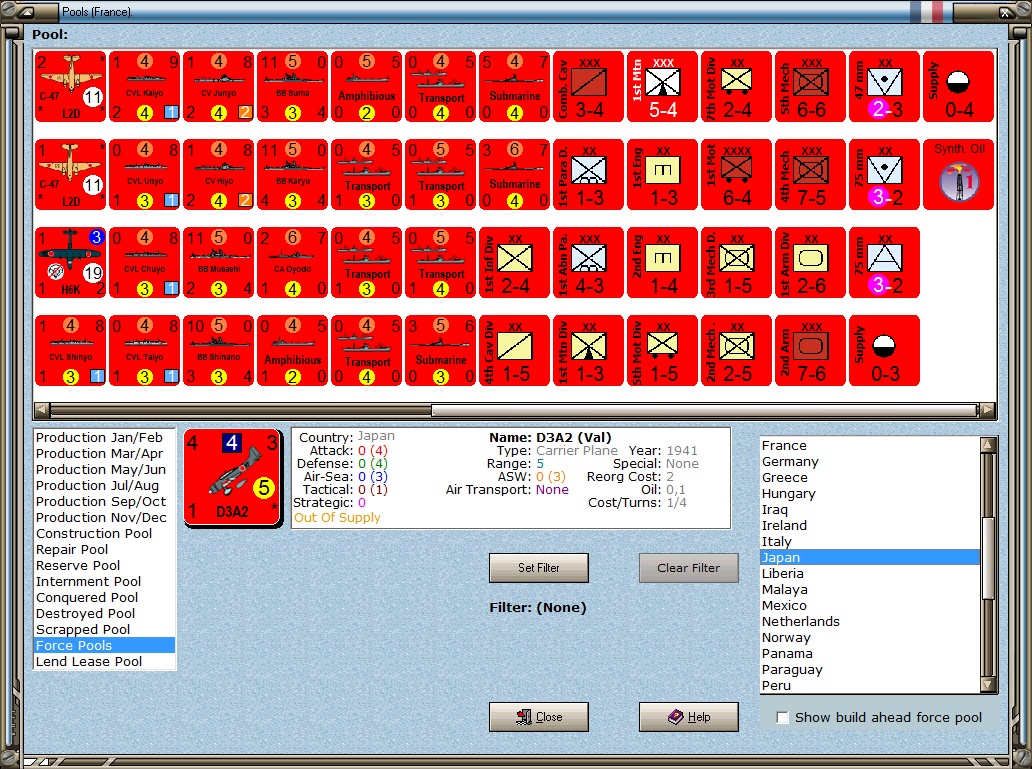Pick the 1st Eng 1-3 counter
The height and width of the screenshot is (769, 1032).
pyautogui.click(x=663, y=174)
